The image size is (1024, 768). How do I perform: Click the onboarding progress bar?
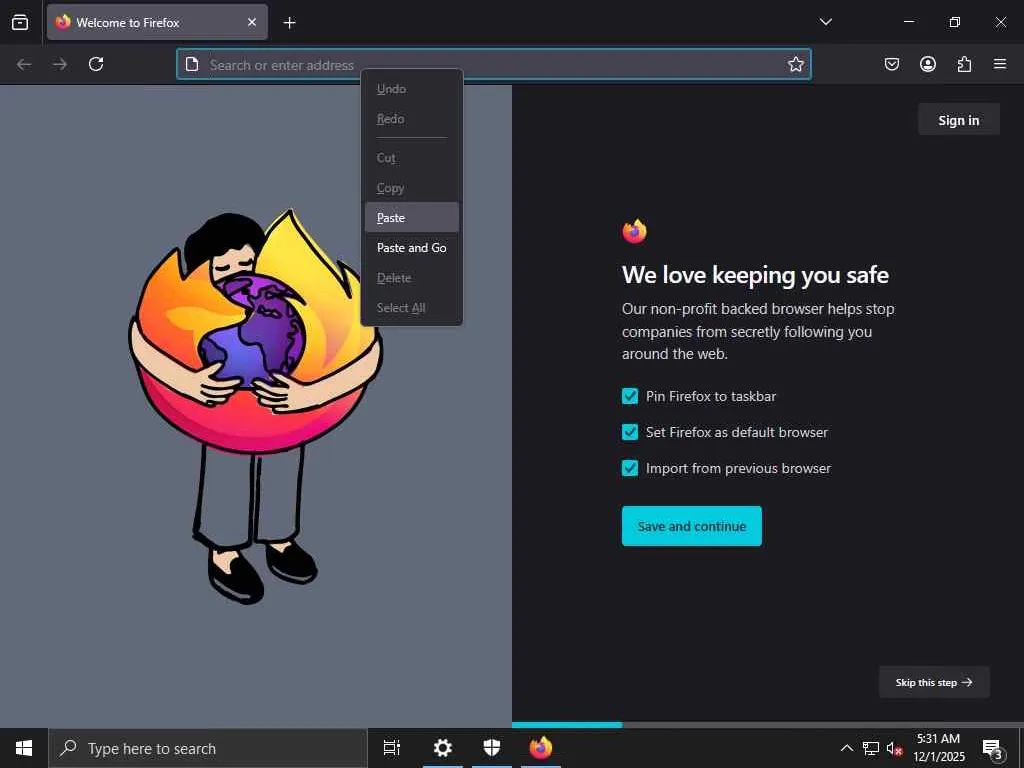(x=768, y=725)
